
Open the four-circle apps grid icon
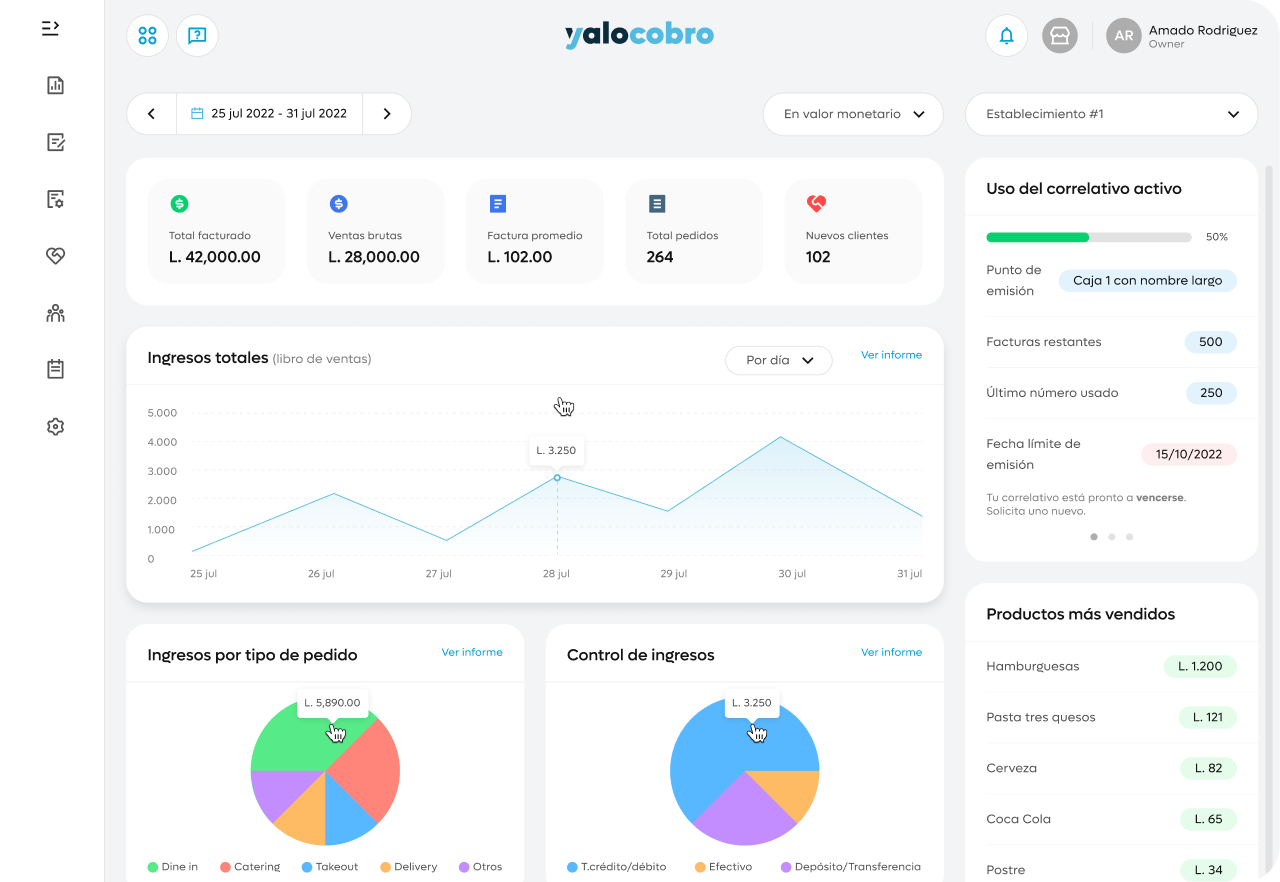(x=147, y=36)
